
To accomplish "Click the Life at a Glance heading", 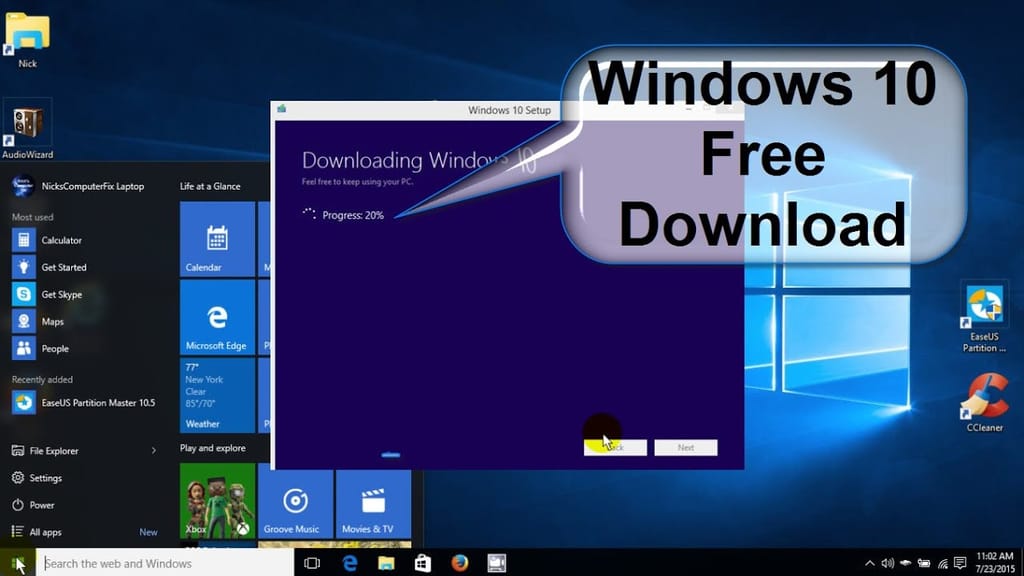I will point(210,186).
